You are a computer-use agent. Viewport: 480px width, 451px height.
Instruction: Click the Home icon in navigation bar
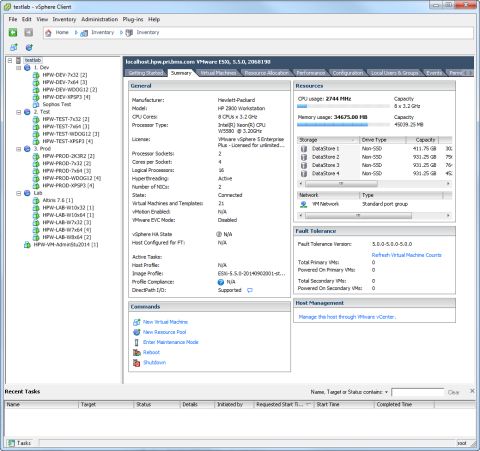coord(48,33)
